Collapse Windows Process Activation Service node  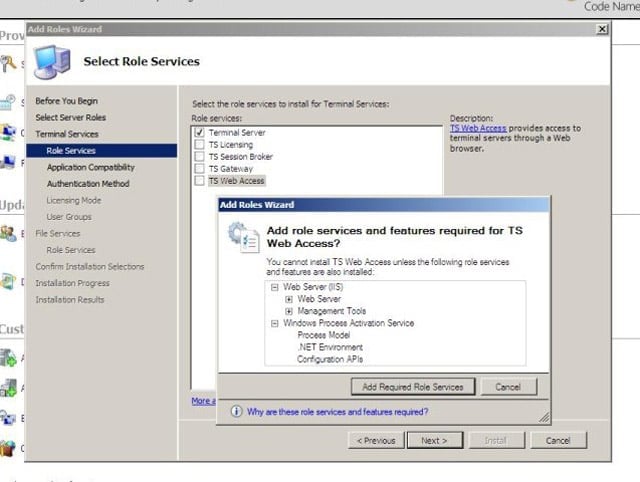pos(275,323)
